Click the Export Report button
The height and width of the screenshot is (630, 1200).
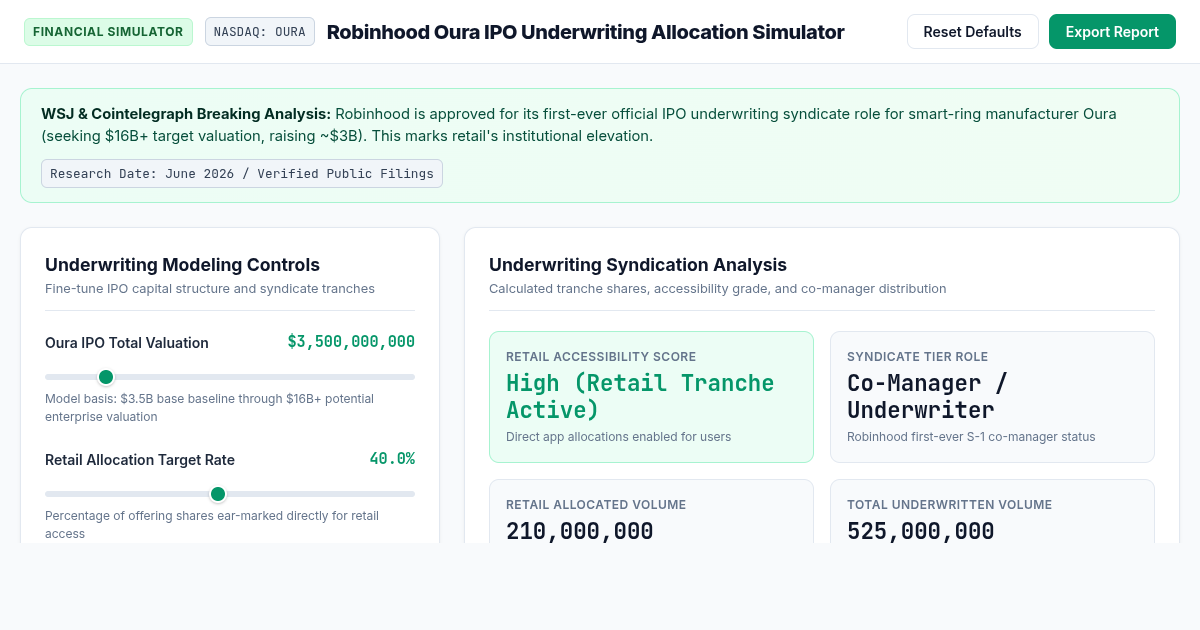click(1112, 32)
